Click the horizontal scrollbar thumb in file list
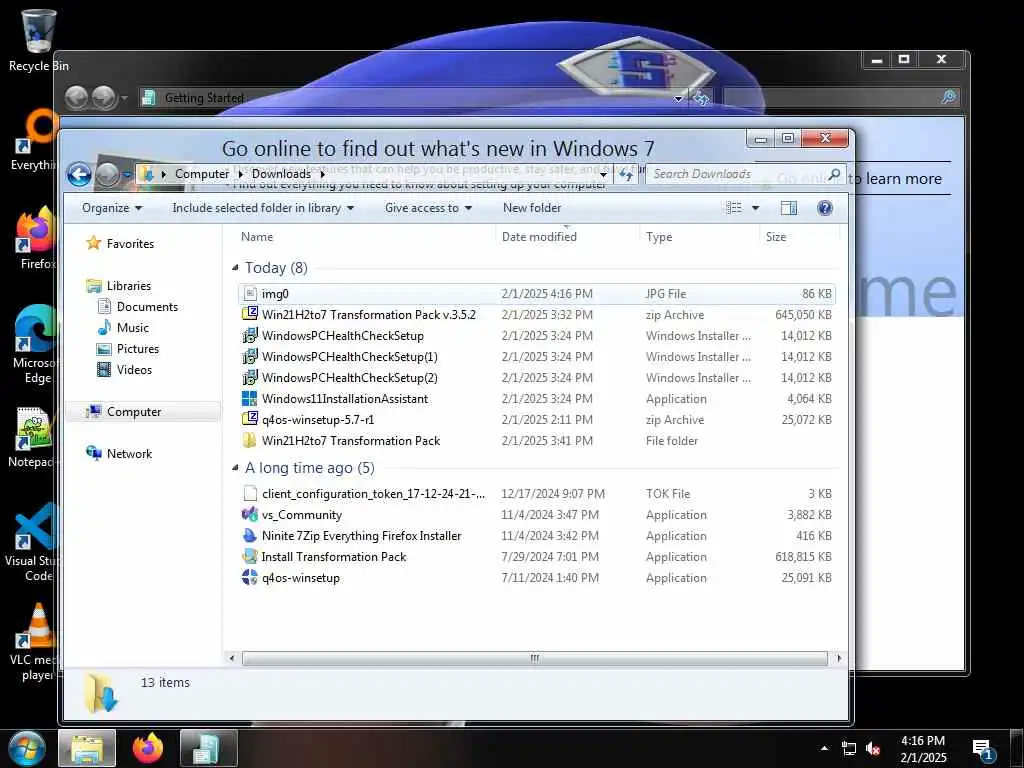Screen dimensions: 1024x768 534,658
